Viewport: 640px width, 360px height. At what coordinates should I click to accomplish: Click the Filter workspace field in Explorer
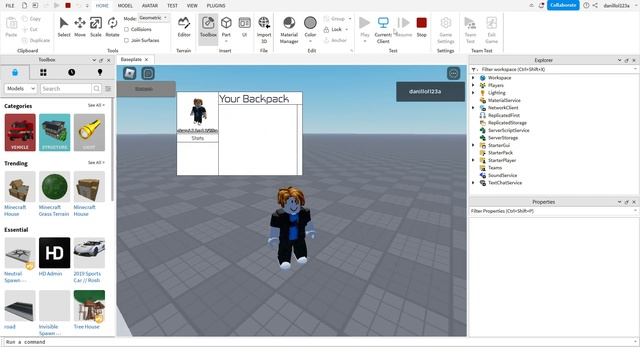(554, 69)
